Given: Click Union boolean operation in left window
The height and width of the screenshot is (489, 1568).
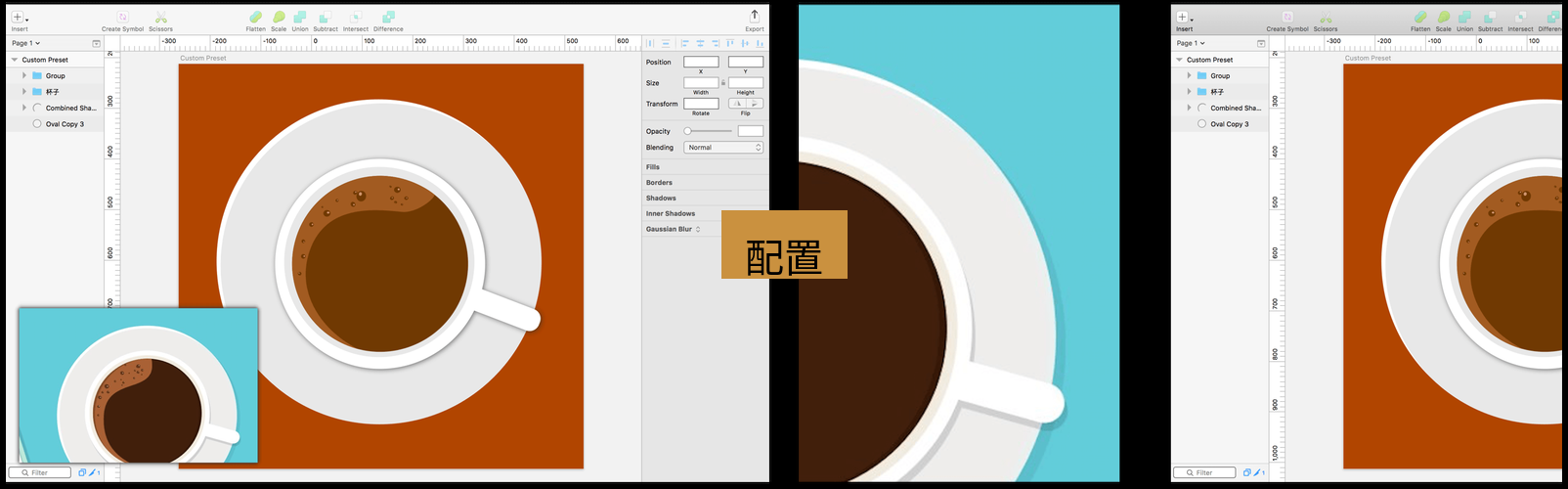Looking at the screenshot, I should click(x=300, y=18).
